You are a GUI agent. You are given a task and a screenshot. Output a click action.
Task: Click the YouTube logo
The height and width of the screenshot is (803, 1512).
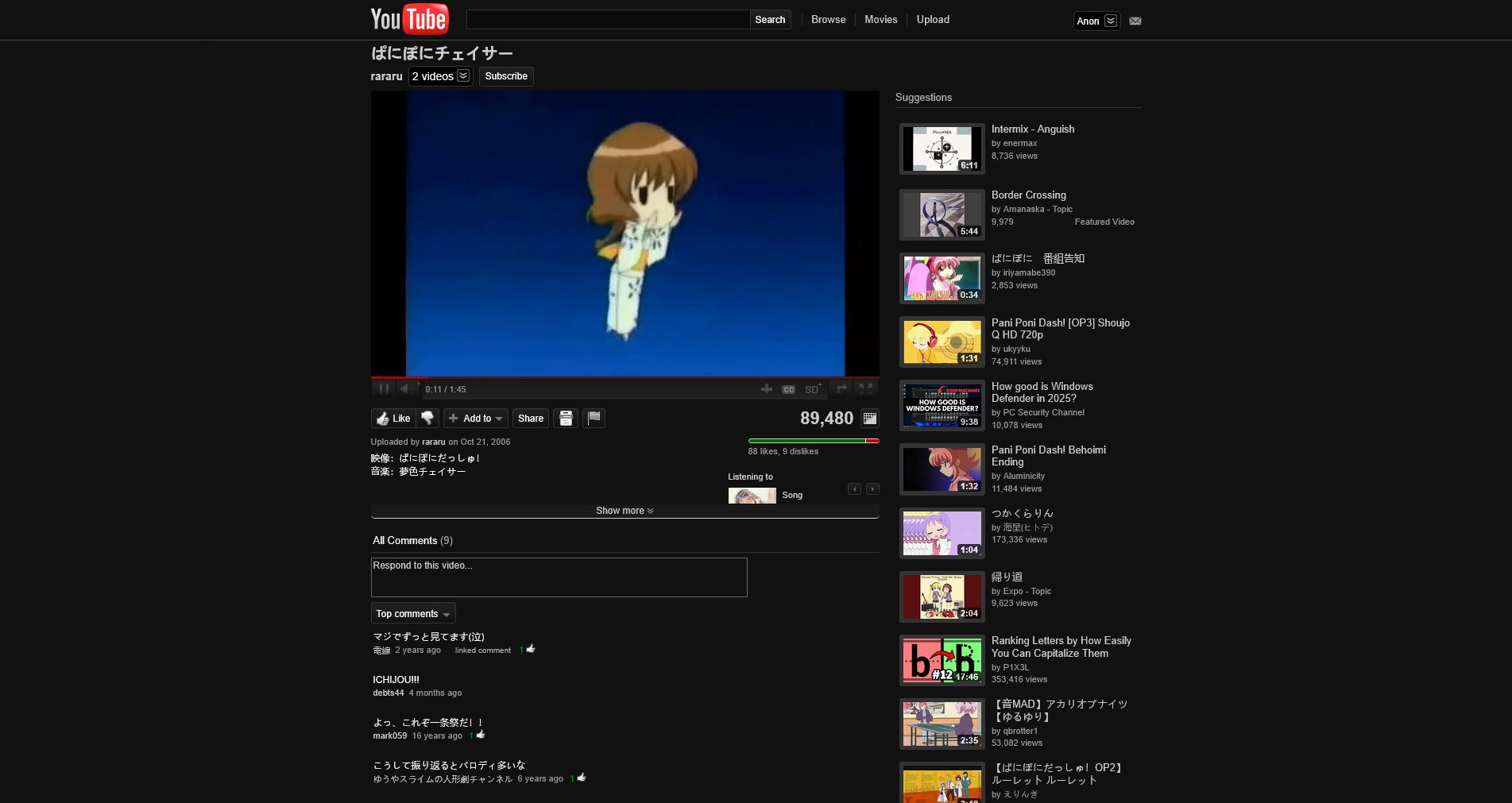point(409,19)
